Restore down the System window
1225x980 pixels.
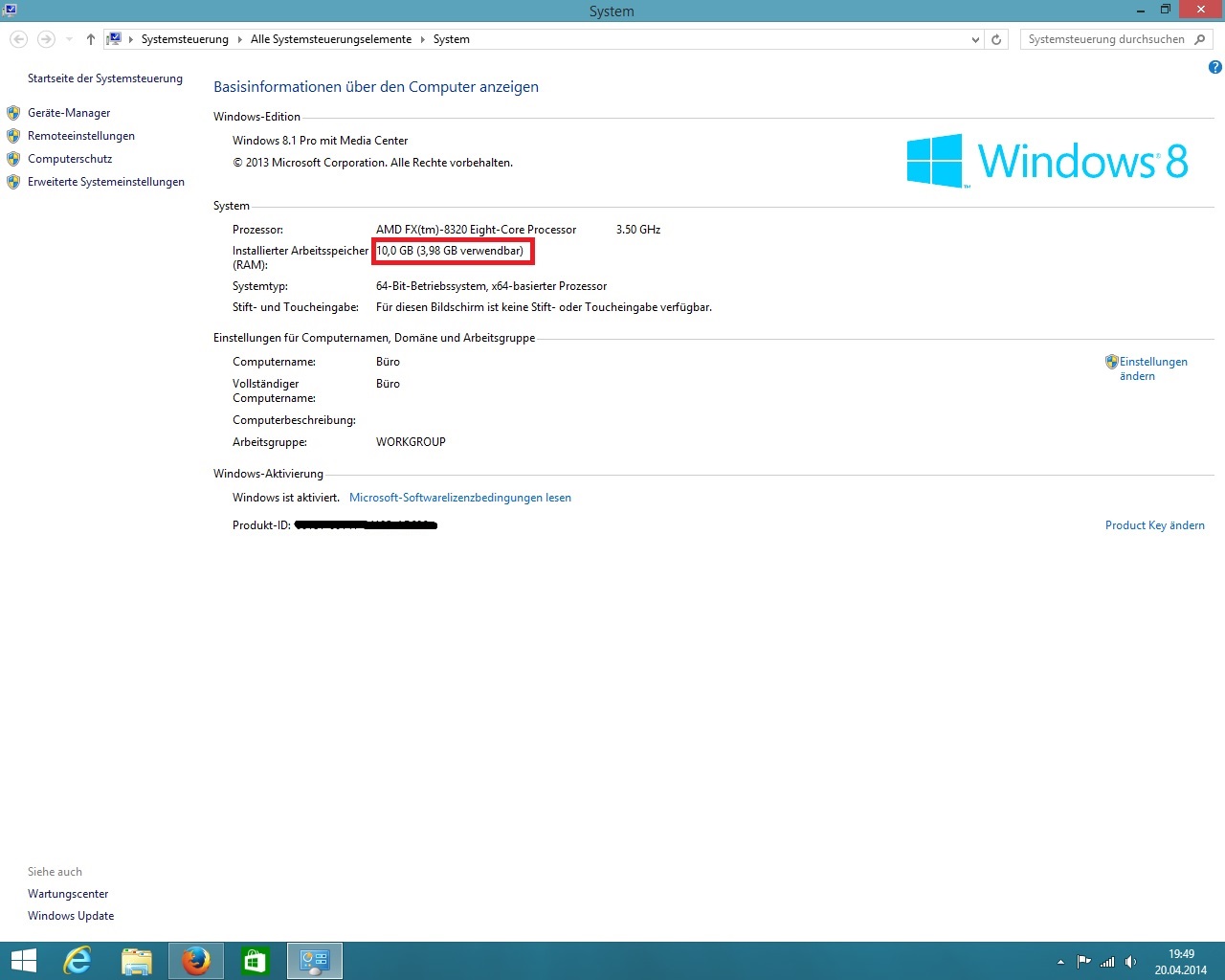1166,10
